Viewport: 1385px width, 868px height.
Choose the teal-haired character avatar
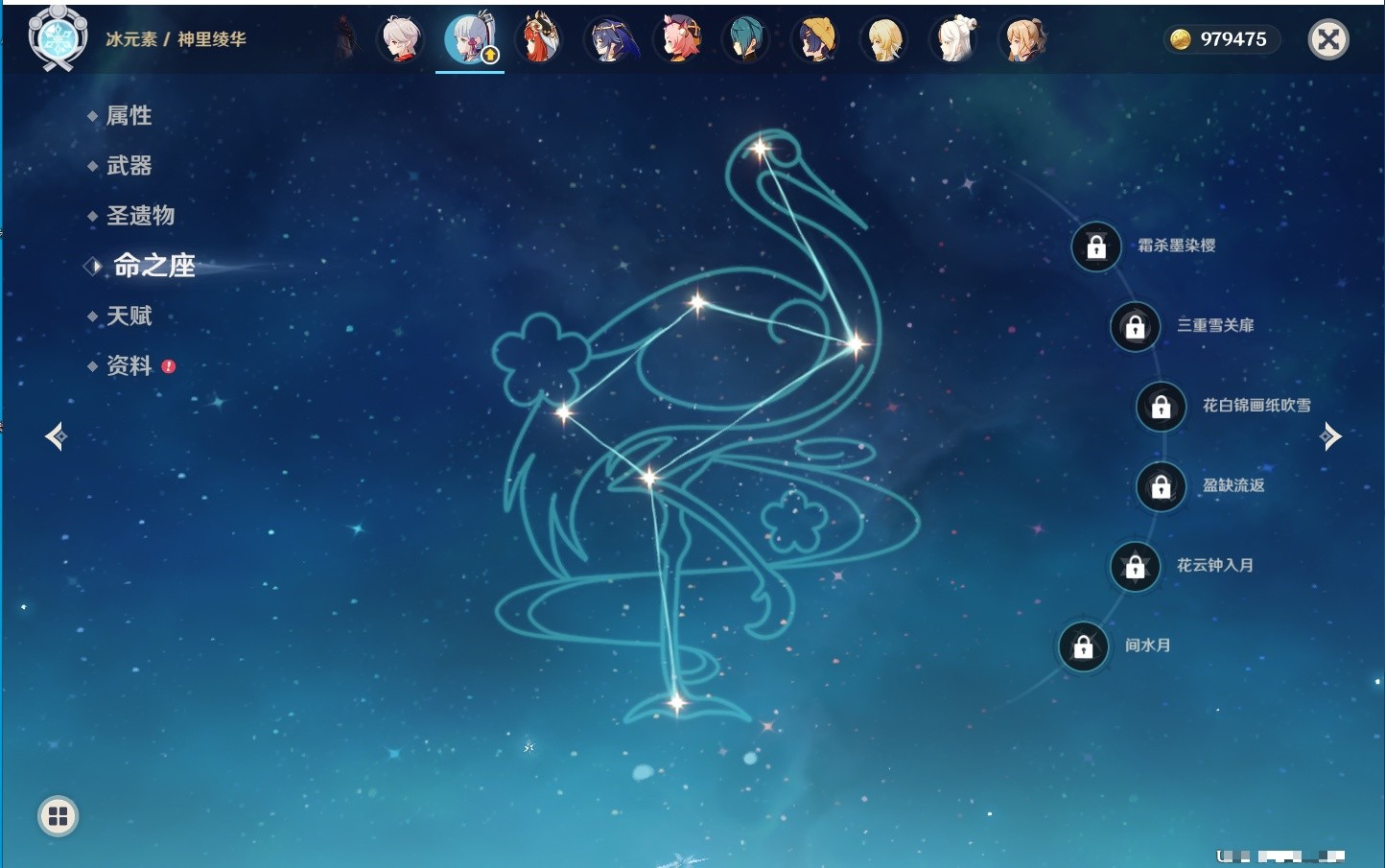tap(747, 39)
